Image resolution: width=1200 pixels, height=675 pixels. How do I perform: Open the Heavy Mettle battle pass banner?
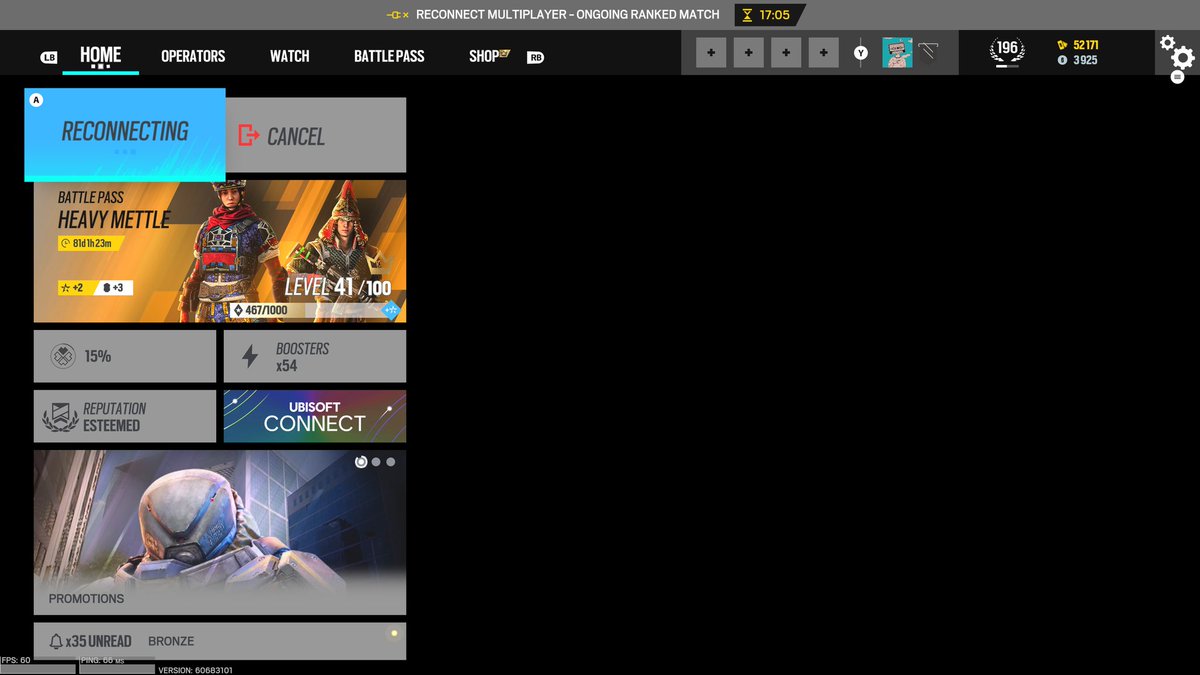coord(220,251)
